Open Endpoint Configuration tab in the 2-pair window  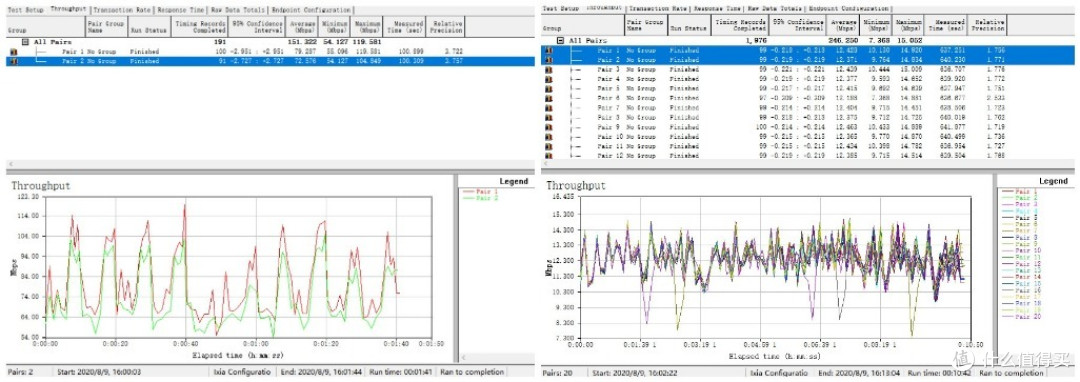pyautogui.click(x=310, y=10)
